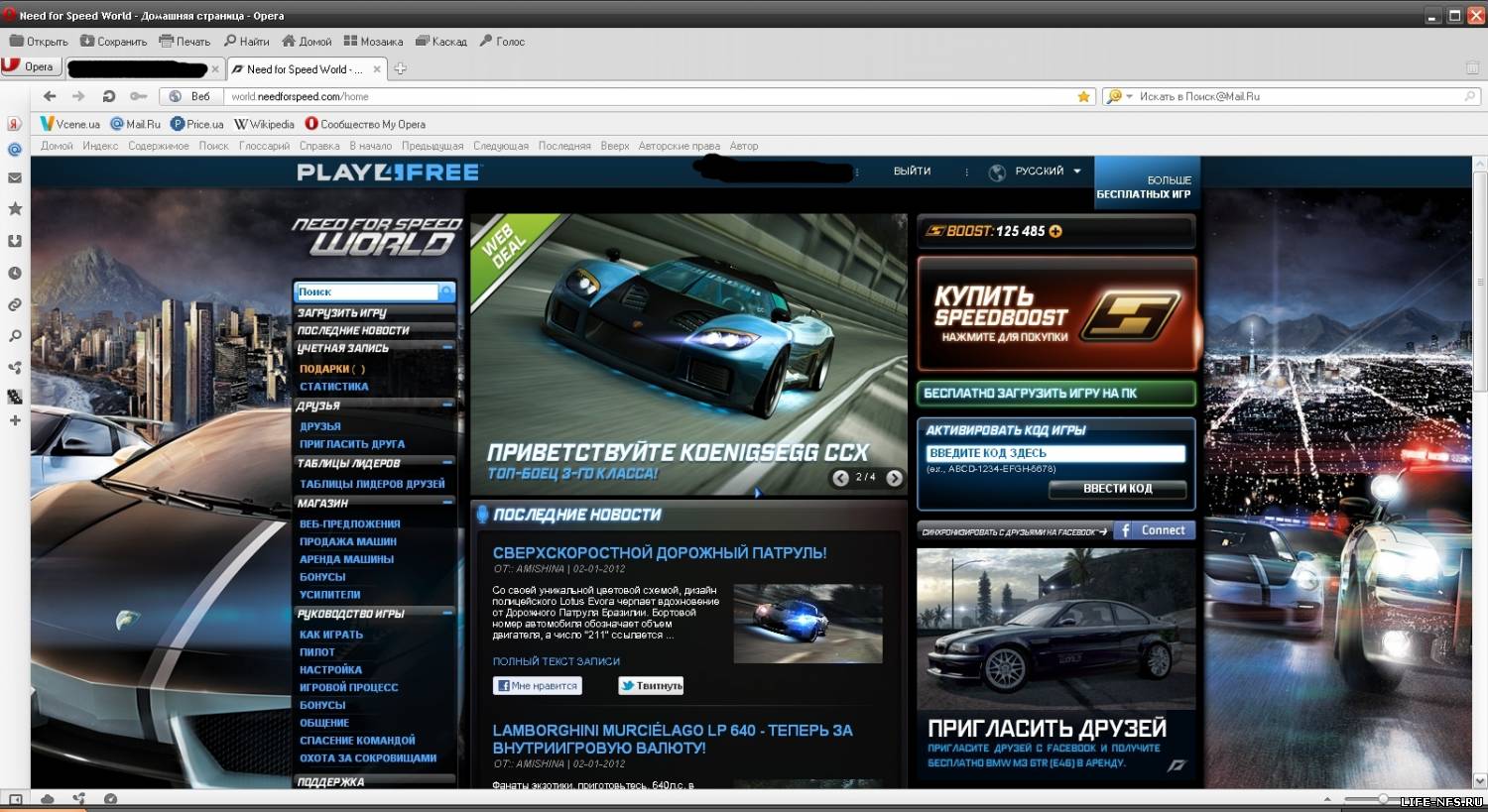Click the Сохранить toolbar button
The image size is (1488, 812).
pyautogui.click(x=113, y=42)
